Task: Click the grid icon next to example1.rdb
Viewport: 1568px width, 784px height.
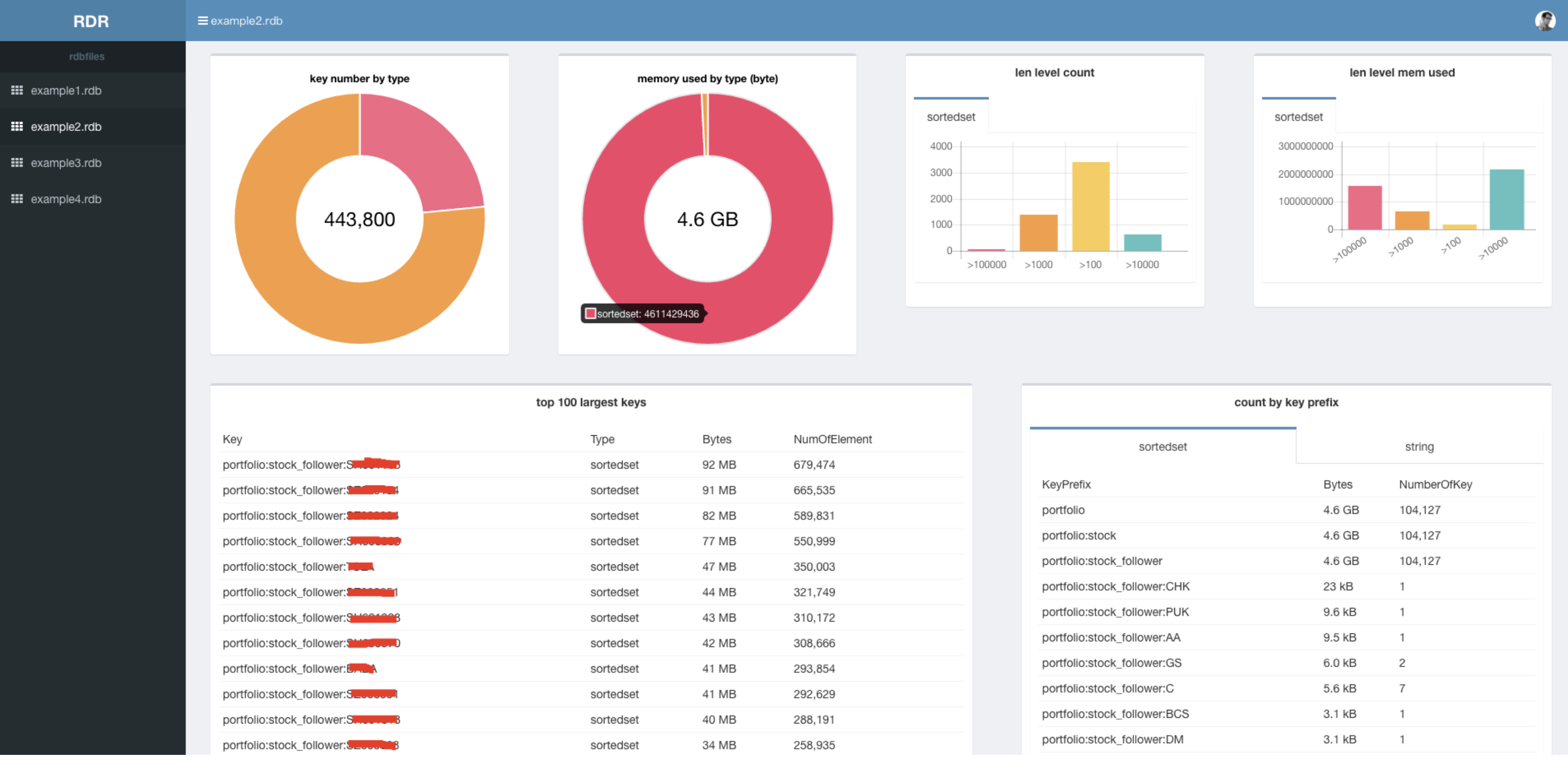Action: (x=17, y=90)
